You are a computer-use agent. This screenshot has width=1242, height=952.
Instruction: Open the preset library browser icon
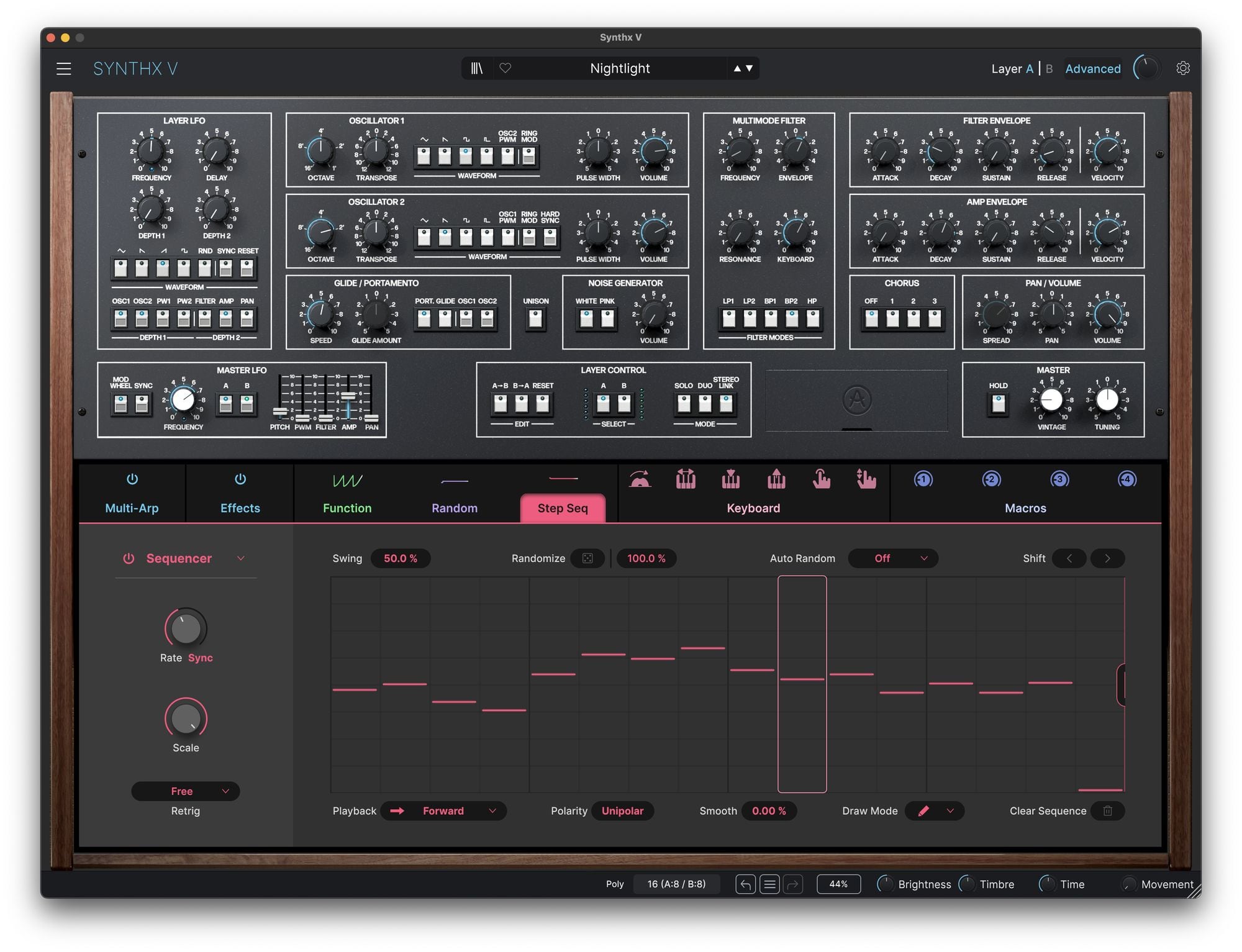tap(478, 68)
